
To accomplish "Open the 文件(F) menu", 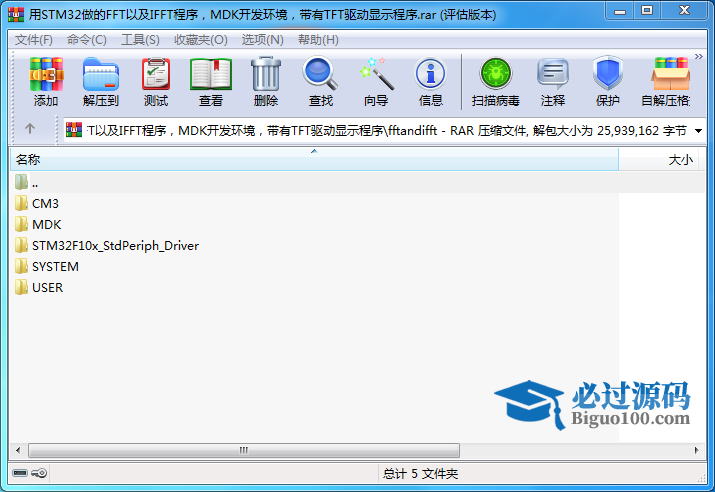I will (34, 40).
